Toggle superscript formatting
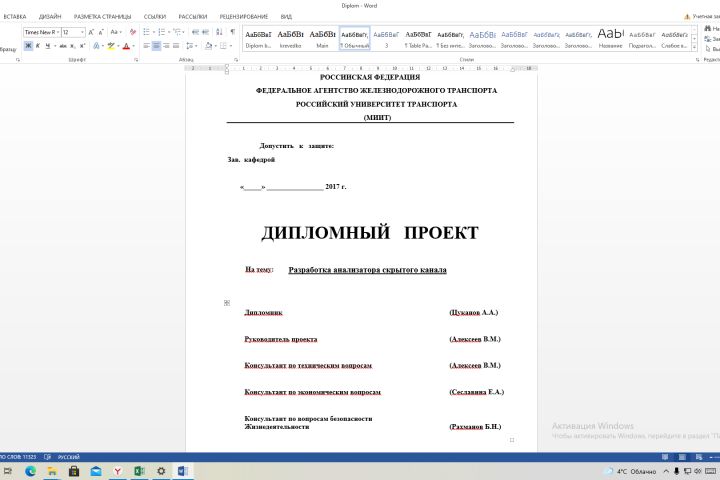Image resolution: width=720 pixels, height=480 pixels. pos(82,45)
